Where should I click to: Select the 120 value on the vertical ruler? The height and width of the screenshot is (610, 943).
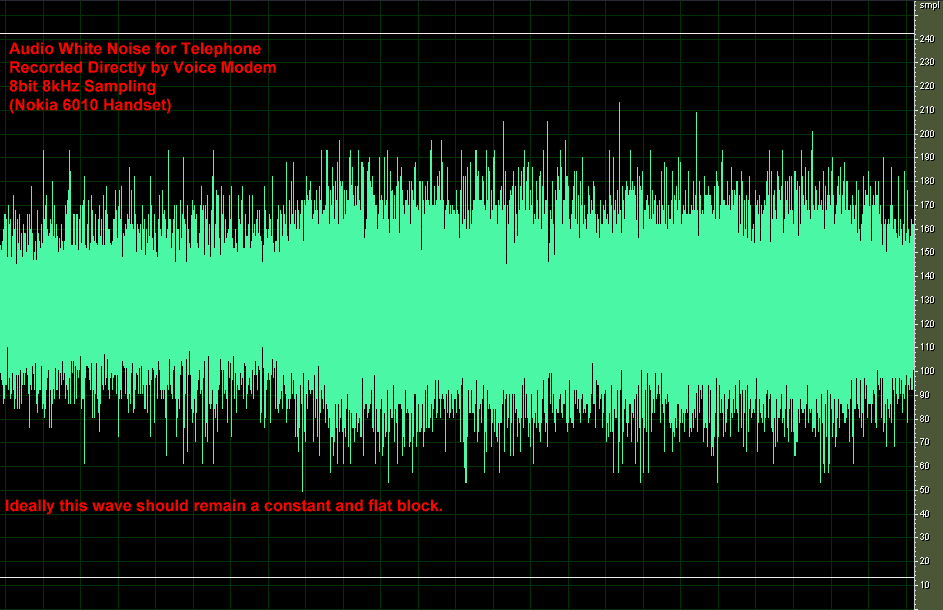click(x=927, y=324)
